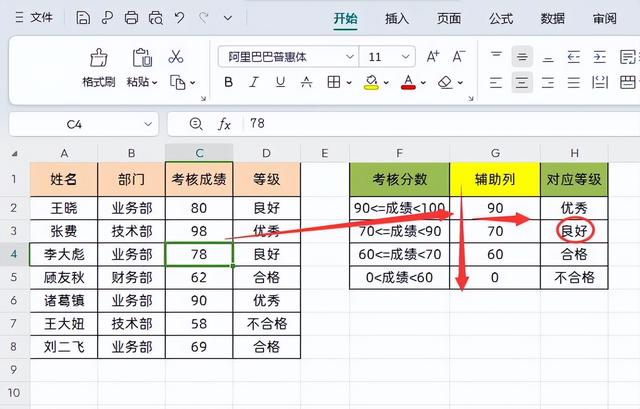
Task: Click the Copy icon
Action: tap(178, 82)
